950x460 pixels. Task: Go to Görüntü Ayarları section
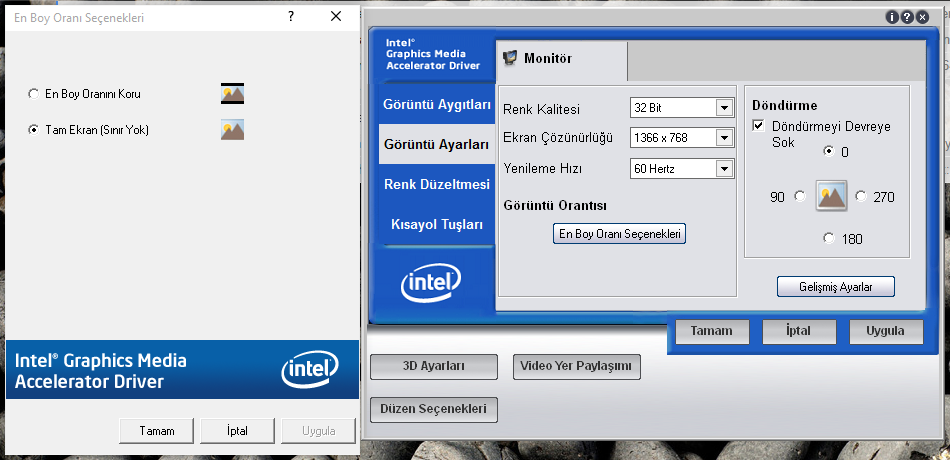(437, 144)
